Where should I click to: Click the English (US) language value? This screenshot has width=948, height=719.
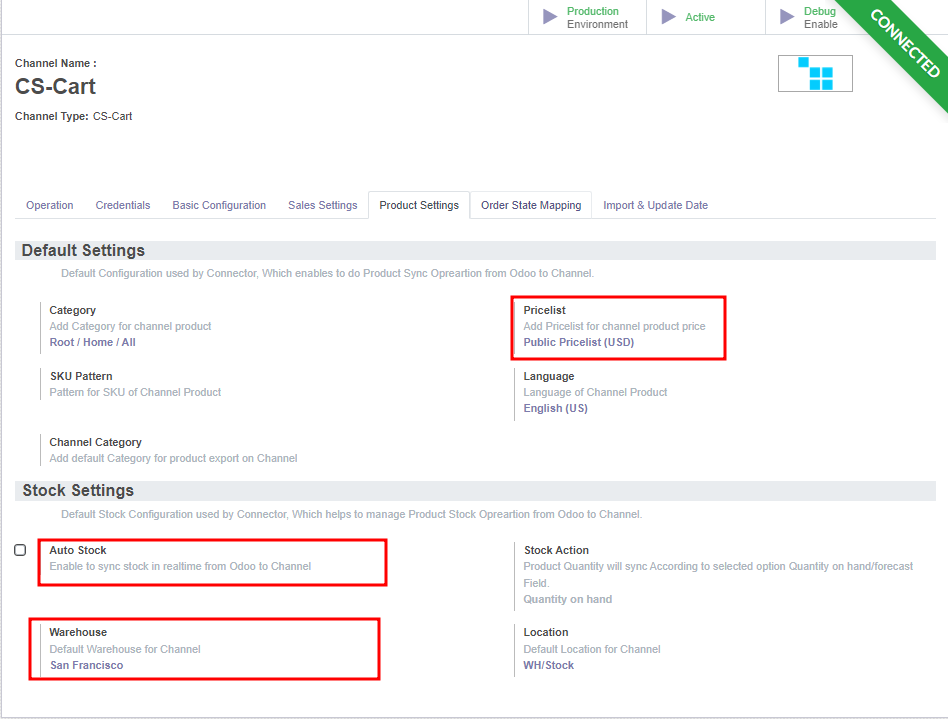(x=556, y=408)
